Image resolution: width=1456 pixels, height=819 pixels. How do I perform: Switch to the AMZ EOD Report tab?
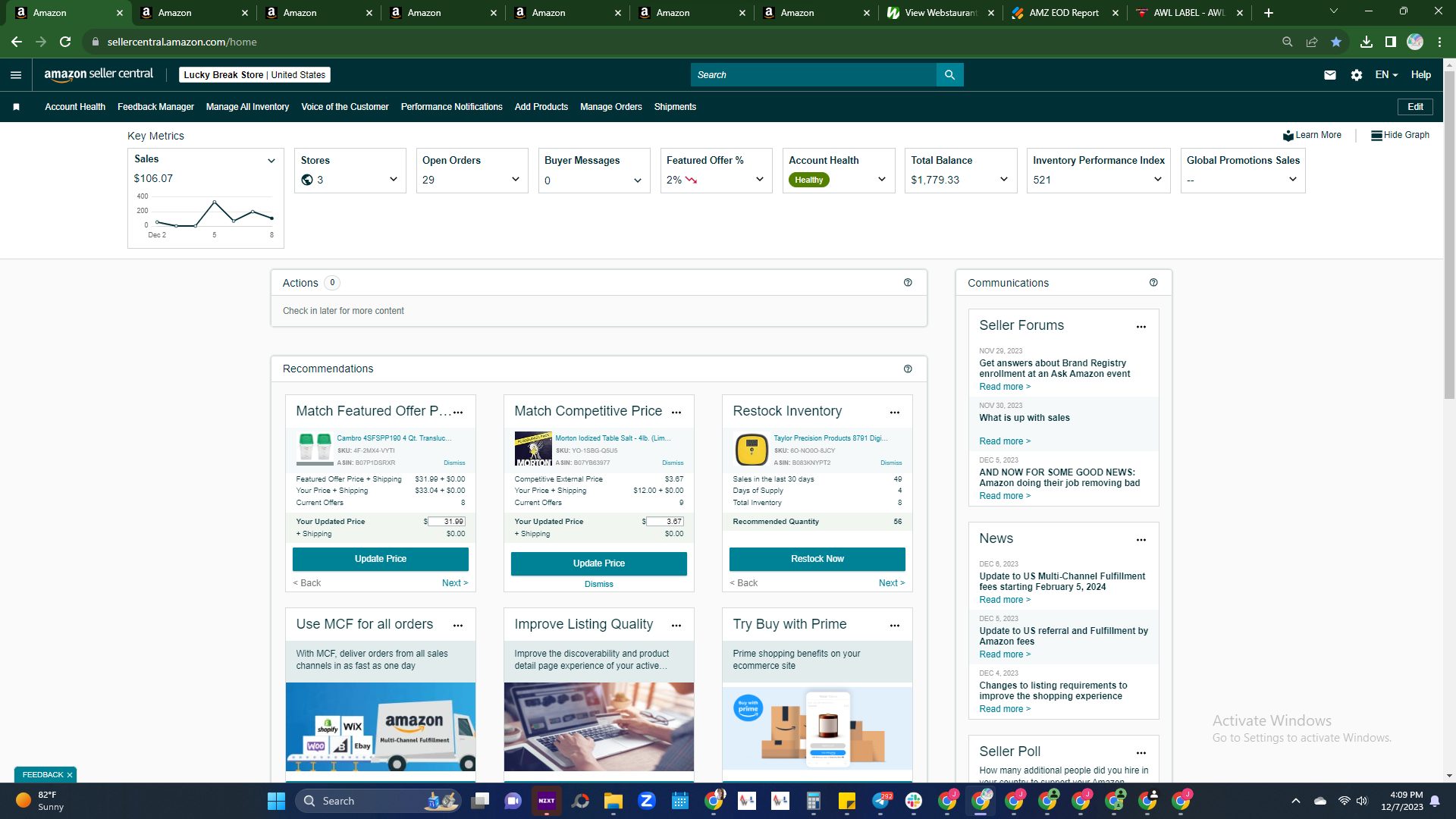point(1064,13)
